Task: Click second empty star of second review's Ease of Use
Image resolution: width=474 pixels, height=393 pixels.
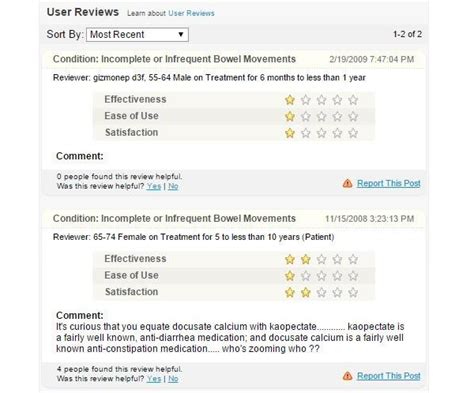Action: [x=321, y=276]
